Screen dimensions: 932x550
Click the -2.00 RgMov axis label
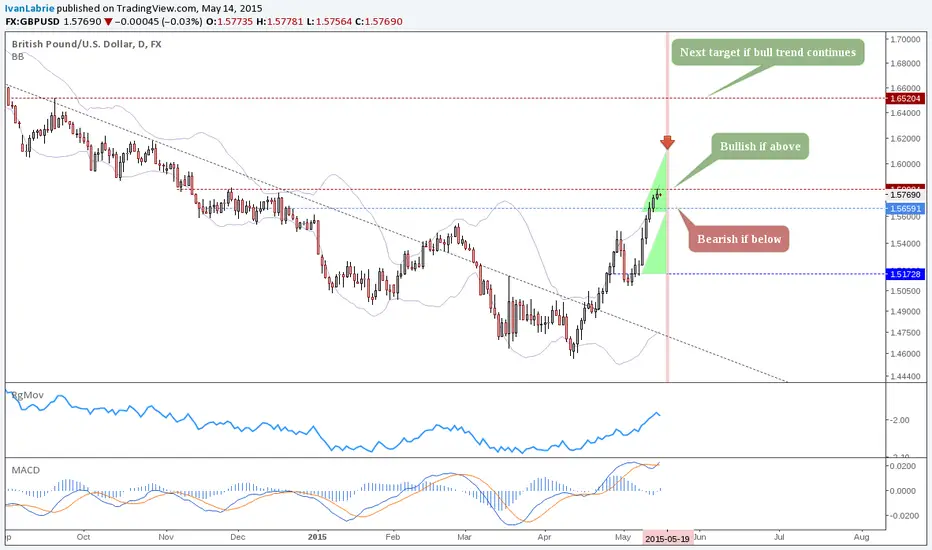tap(901, 420)
